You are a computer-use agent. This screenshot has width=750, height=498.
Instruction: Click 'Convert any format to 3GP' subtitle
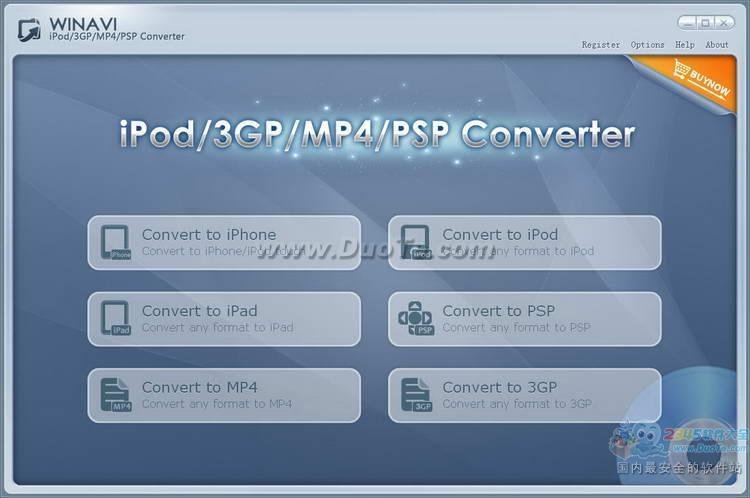pos(517,404)
